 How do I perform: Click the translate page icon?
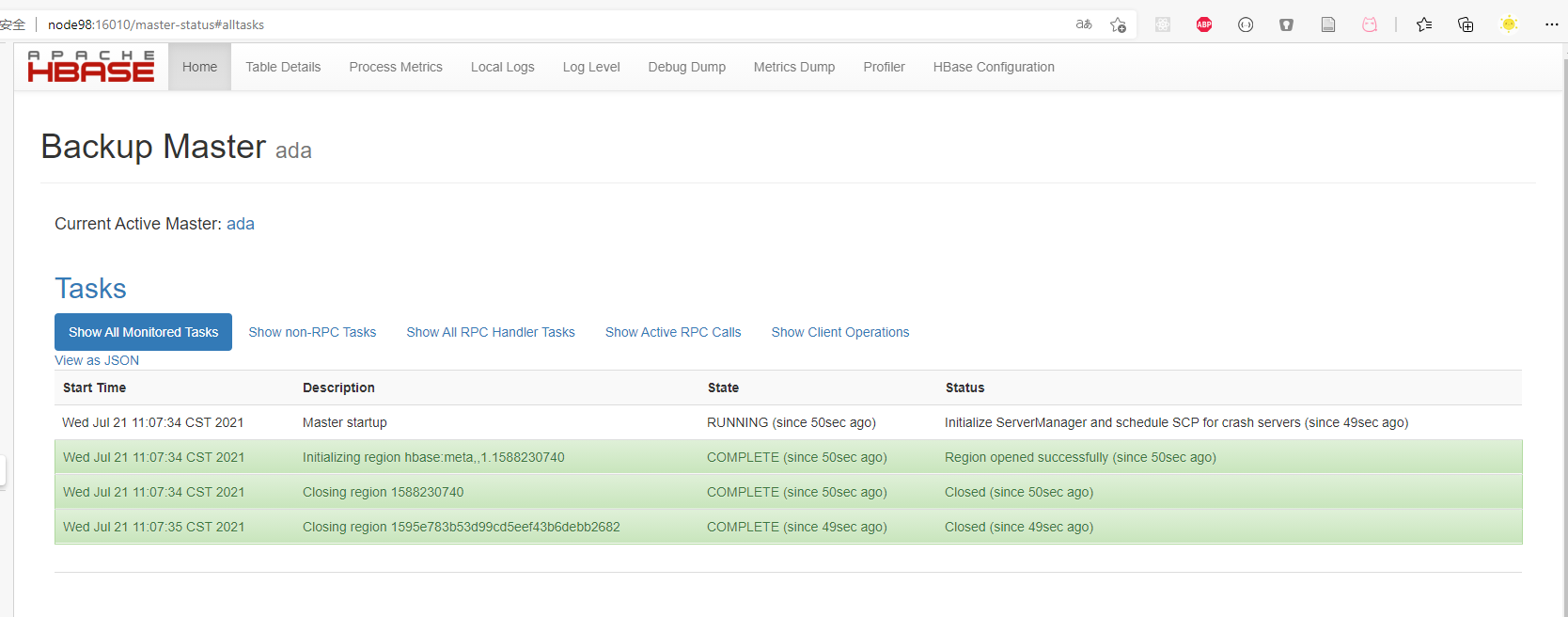click(x=1084, y=24)
